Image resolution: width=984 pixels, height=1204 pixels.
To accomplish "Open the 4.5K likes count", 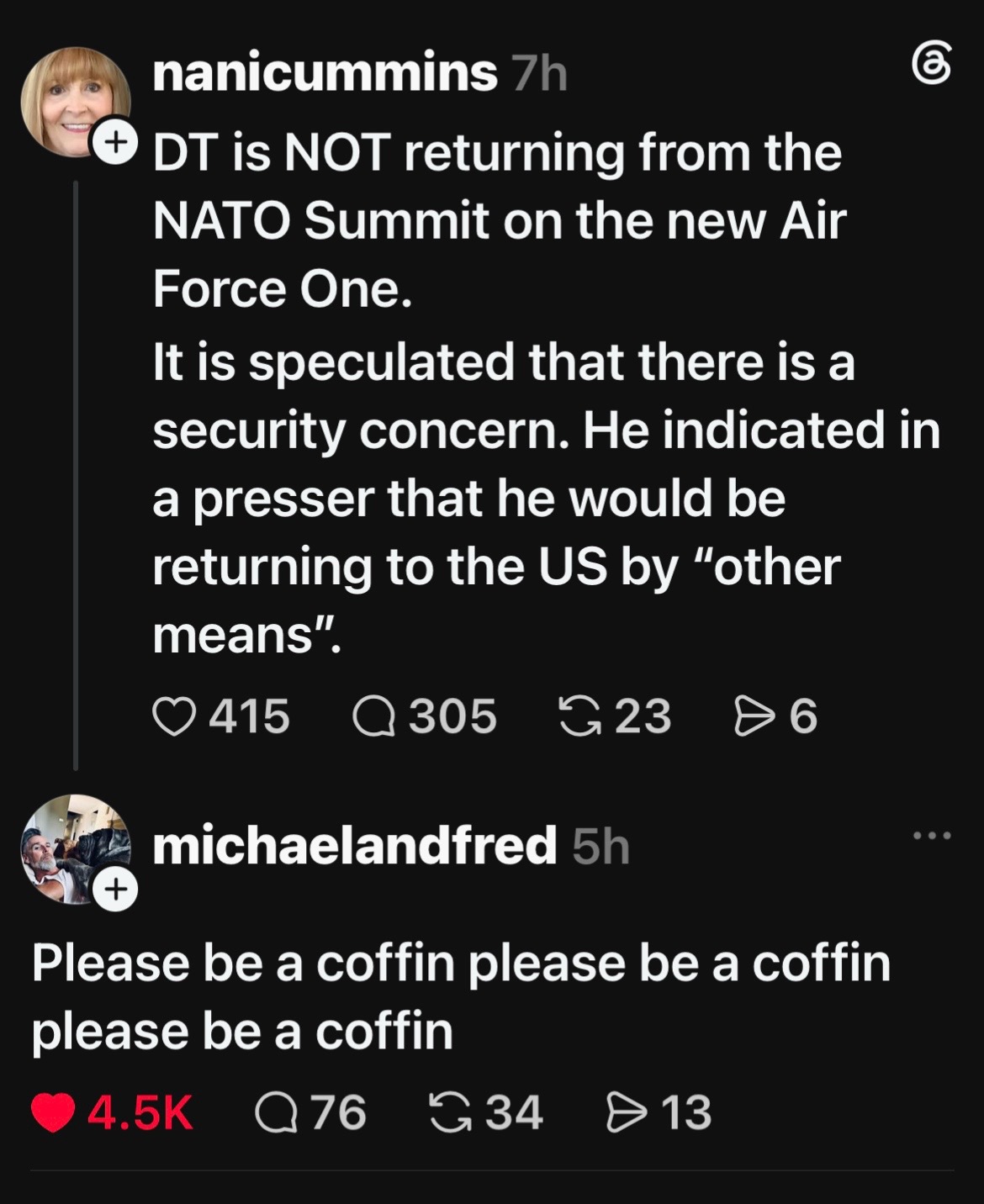I will point(140,1113).
